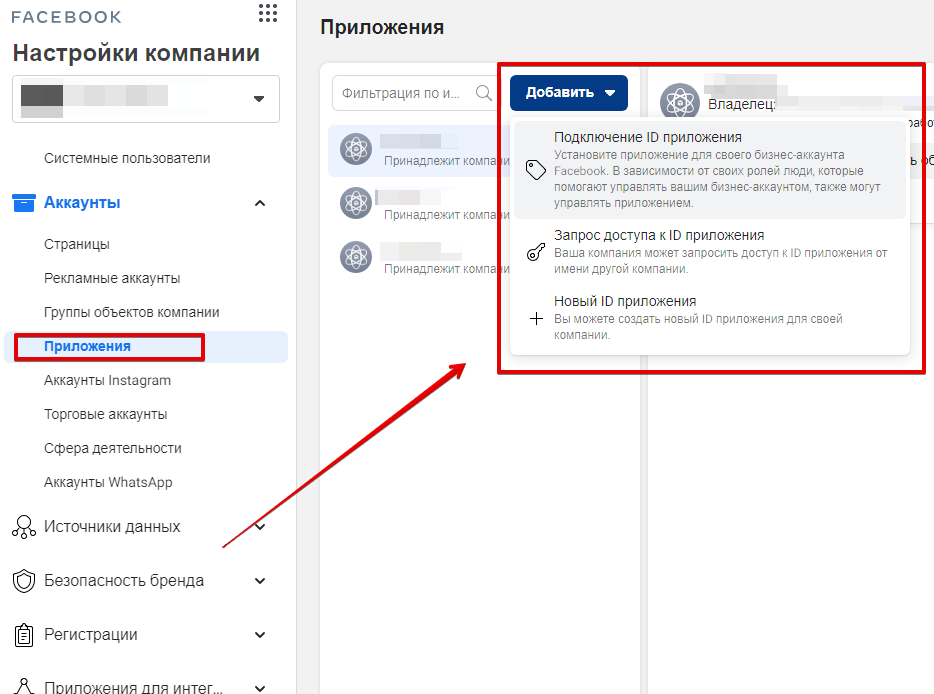
Task: Click the Accounts briefcase icon
Action: (23, 203)
